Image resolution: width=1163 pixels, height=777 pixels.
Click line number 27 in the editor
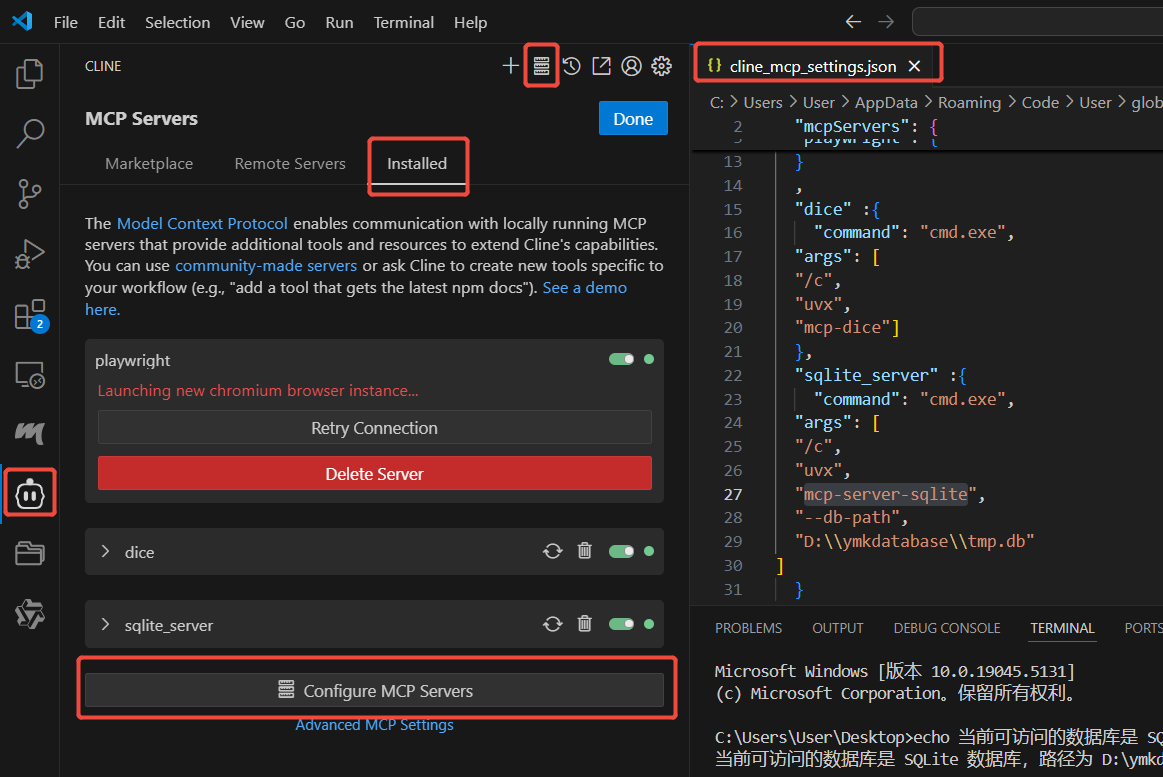(x=733, y=494)
